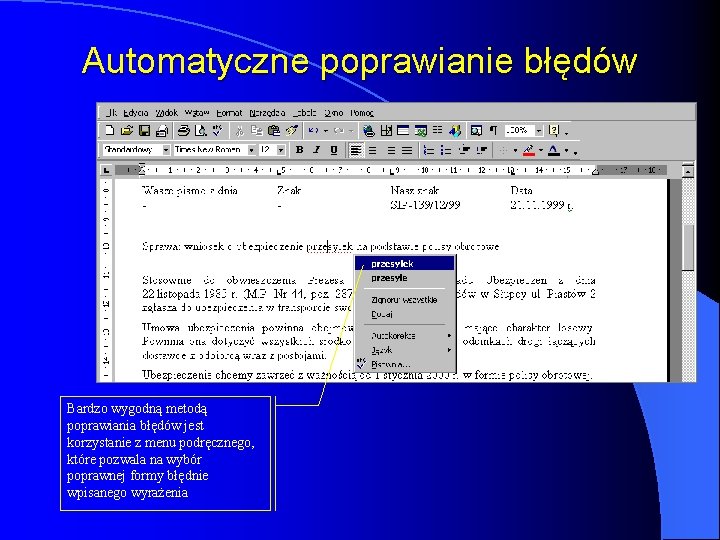This screenshot has width=720, height=540.
Task: Open the Narzędzia menu
Action: (267, 112)
